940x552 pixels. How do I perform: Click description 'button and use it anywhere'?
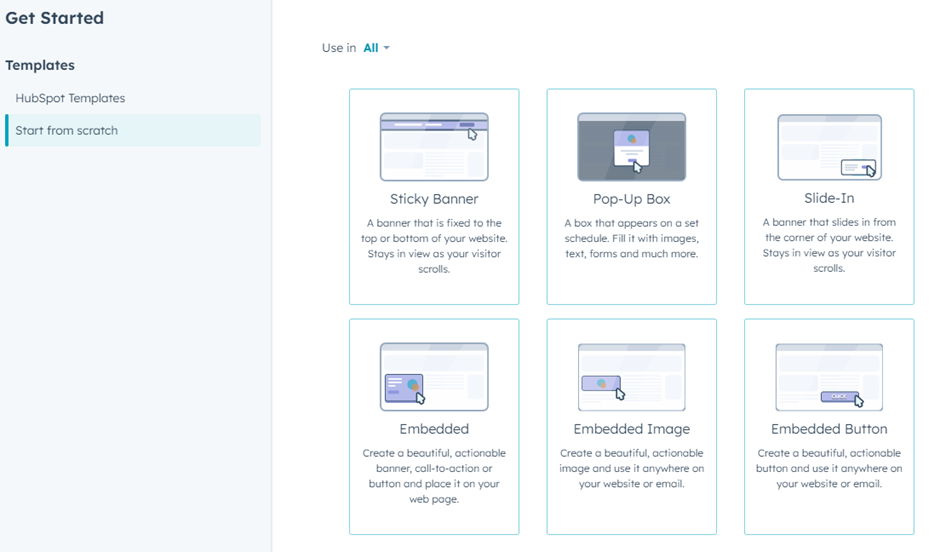829,468
